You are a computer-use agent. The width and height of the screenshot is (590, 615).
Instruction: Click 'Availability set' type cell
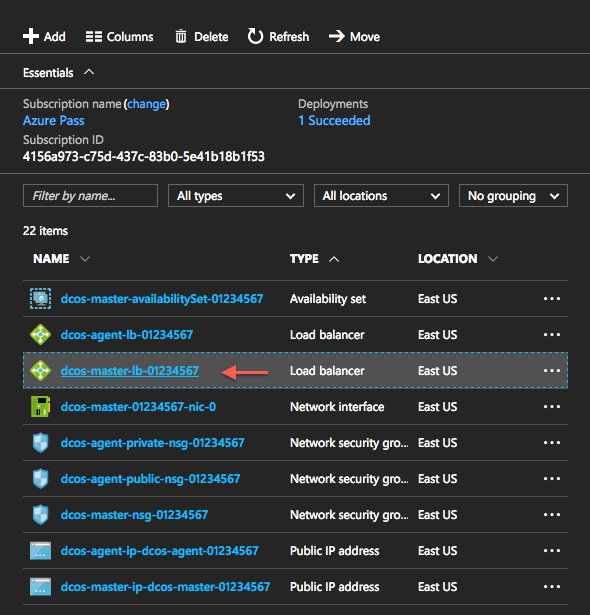pyautogui.click(x=328, y=299)
